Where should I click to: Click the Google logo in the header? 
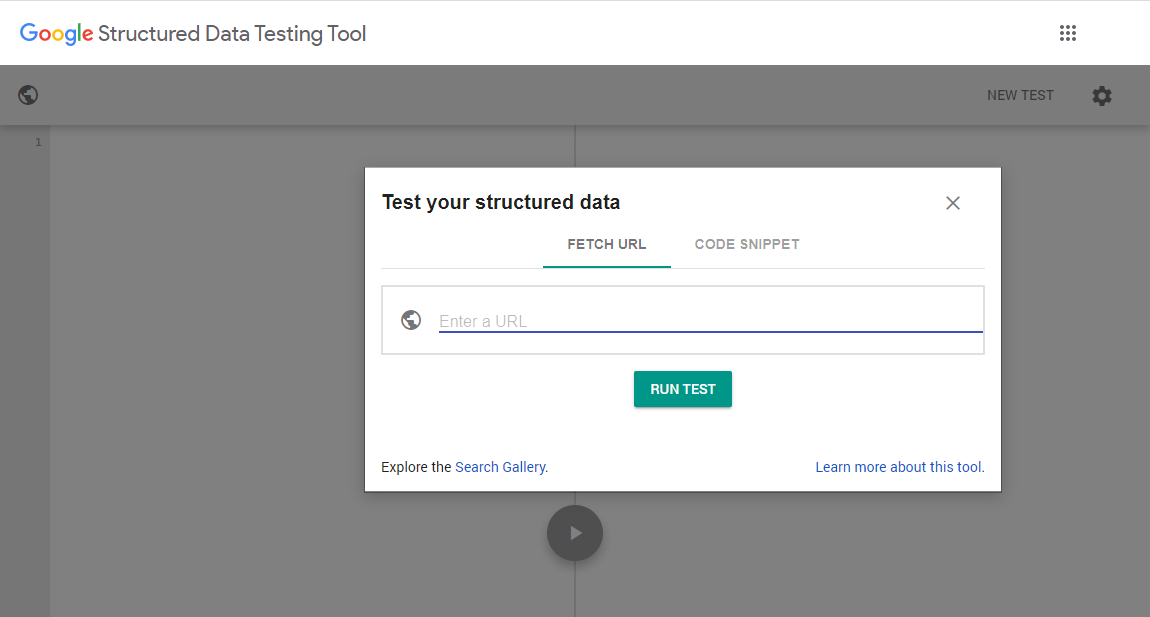point(56,34)
